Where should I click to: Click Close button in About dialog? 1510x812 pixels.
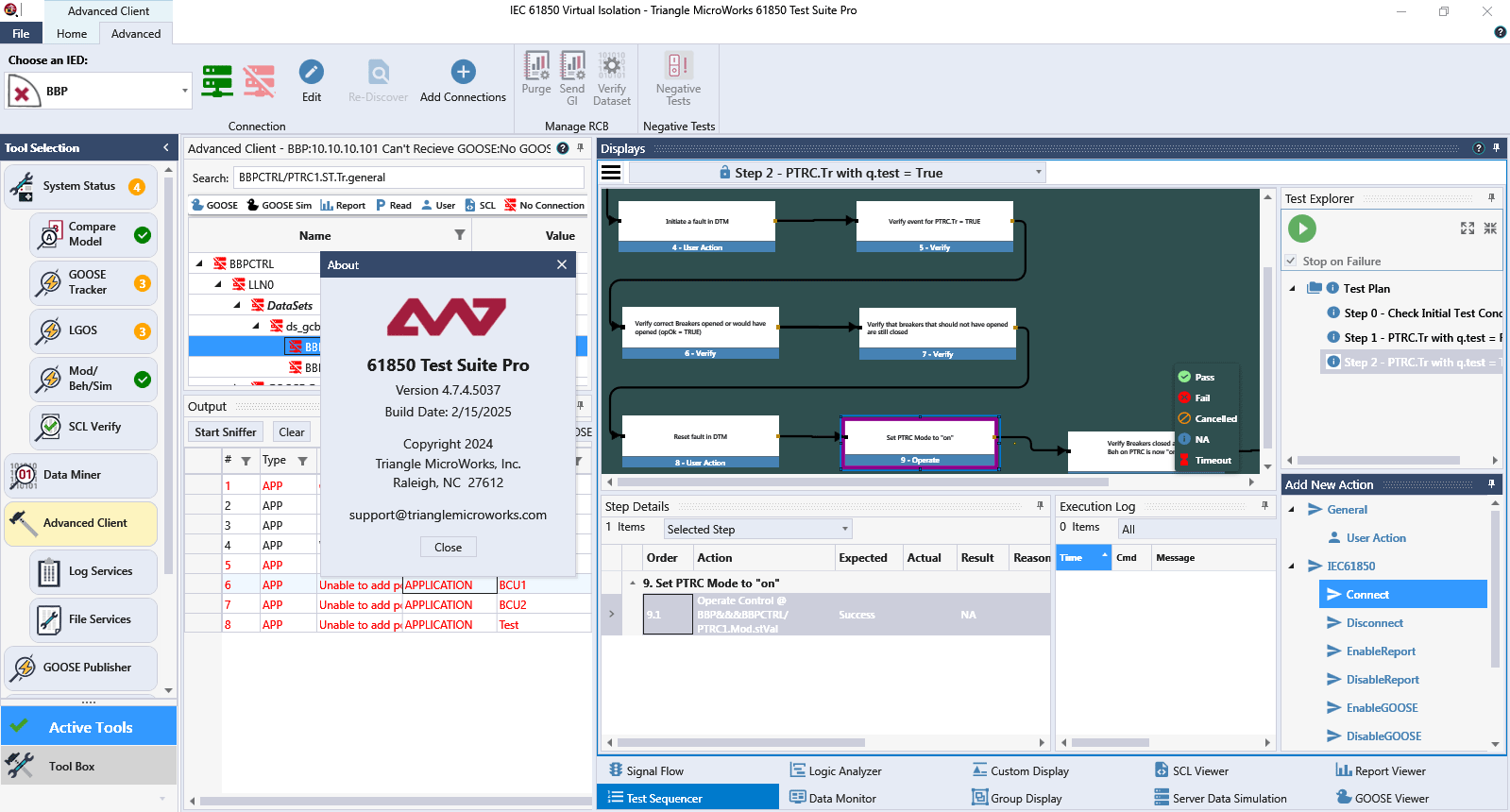[x=449, y=547]
